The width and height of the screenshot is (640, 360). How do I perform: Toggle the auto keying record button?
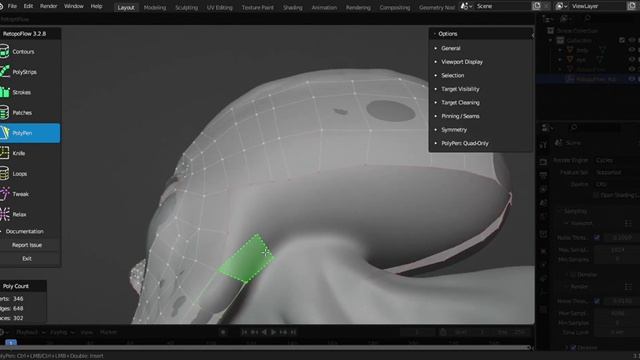223,332
